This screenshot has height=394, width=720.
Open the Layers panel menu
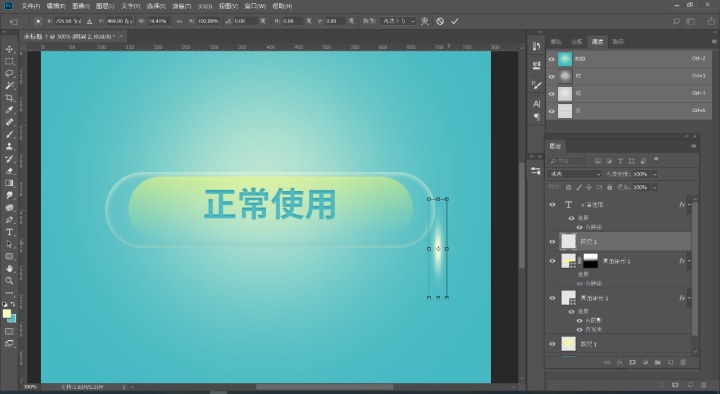click(693, 146)
